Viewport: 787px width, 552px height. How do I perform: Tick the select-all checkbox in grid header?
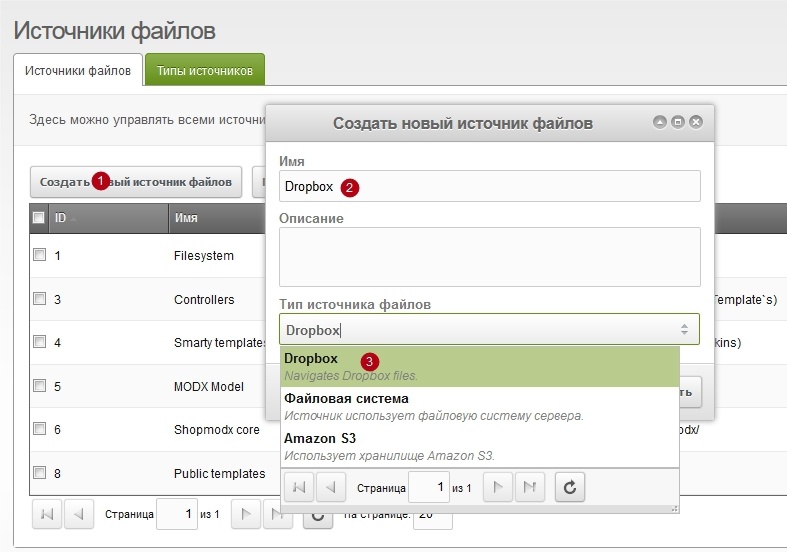click(38, 218)
